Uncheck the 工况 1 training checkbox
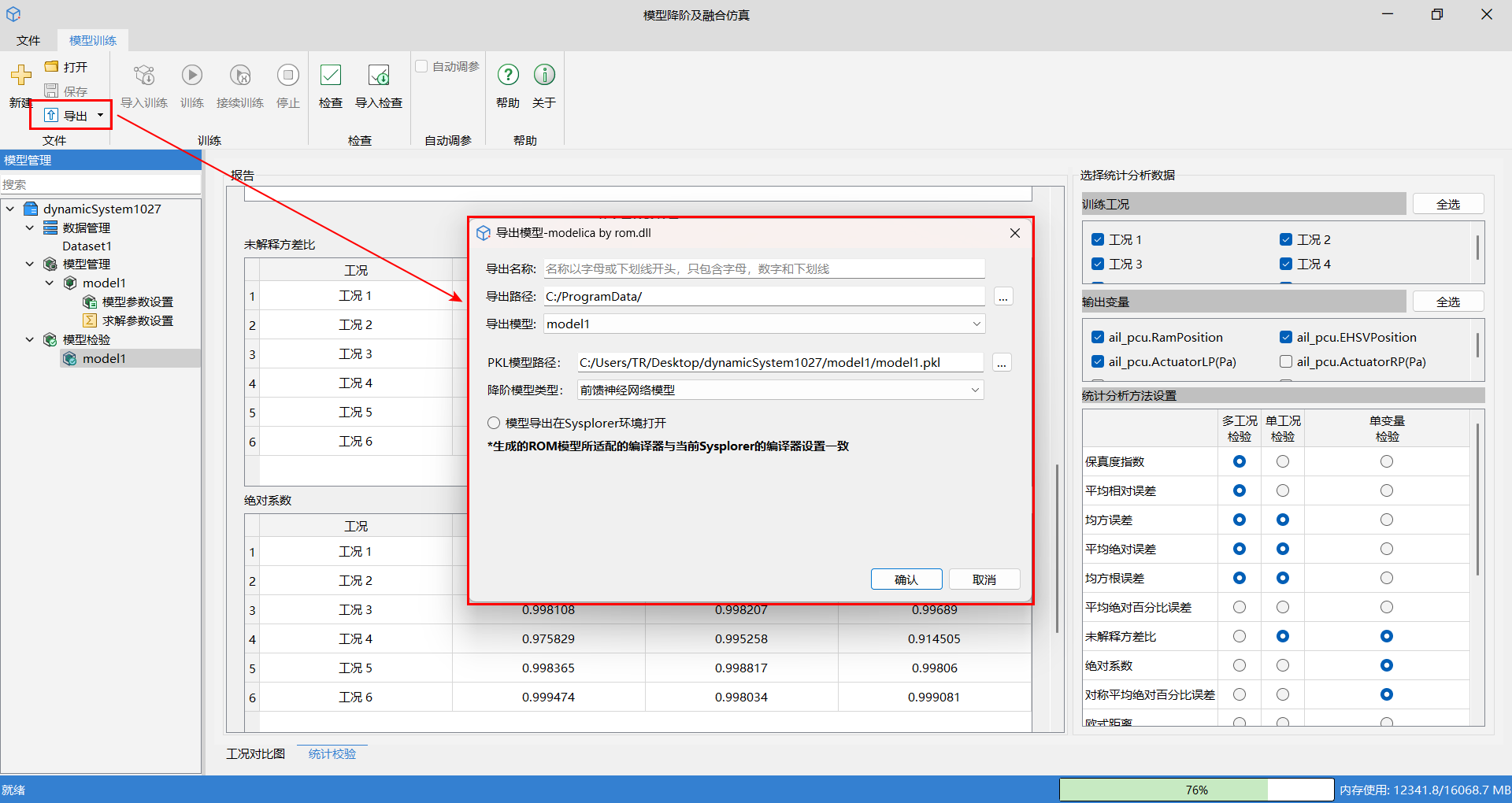The image size is (1512, 803). coord(1098,239)
